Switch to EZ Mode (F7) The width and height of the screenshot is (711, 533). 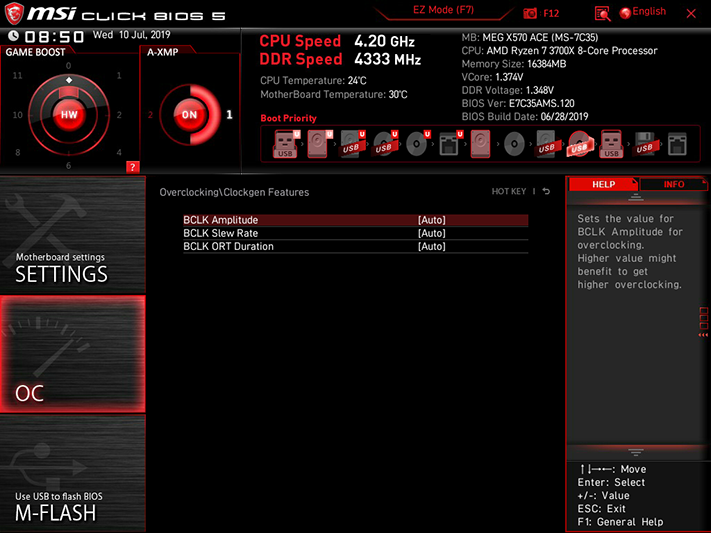(443, 10)
